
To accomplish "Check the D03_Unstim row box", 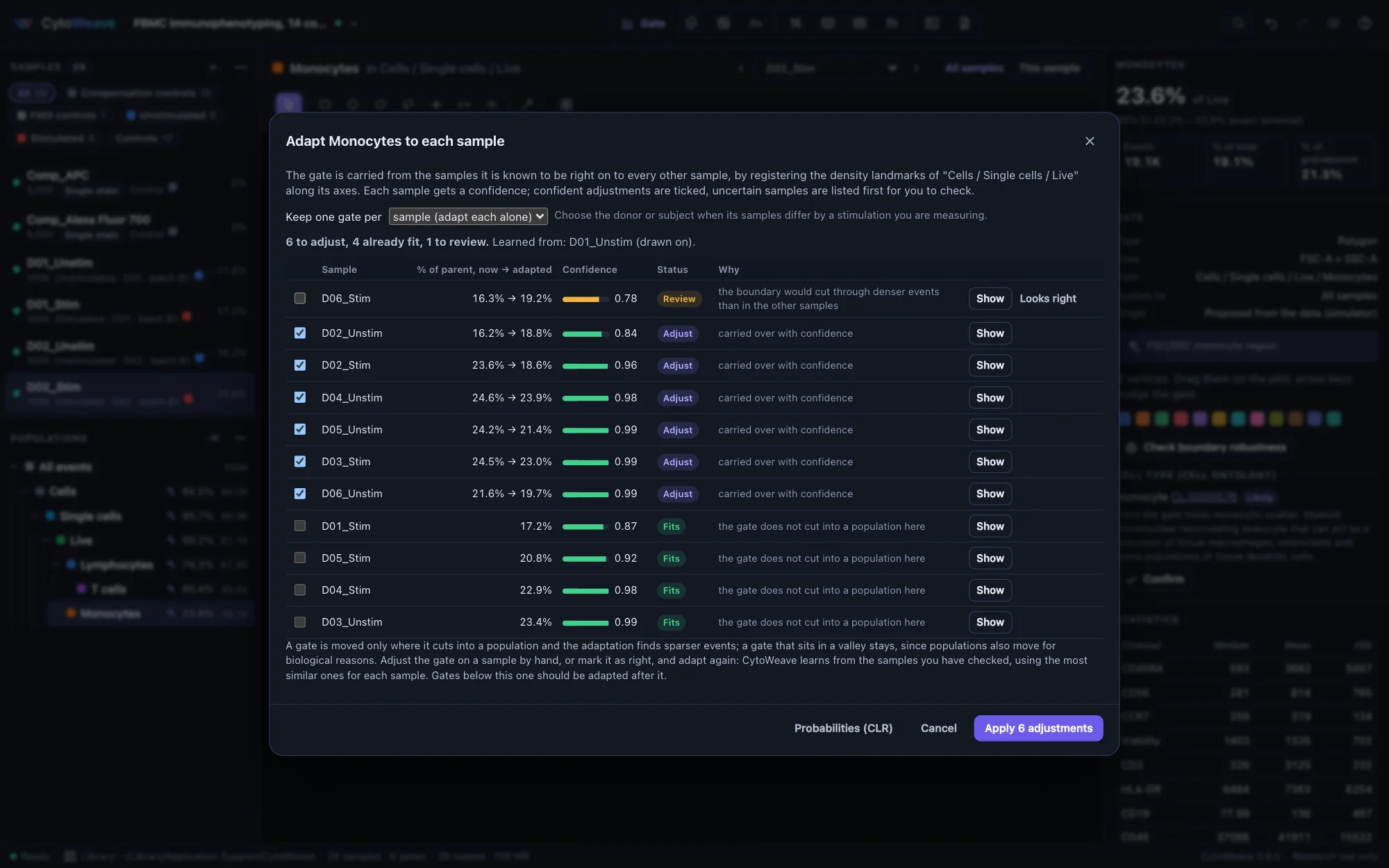I will 300,622.
